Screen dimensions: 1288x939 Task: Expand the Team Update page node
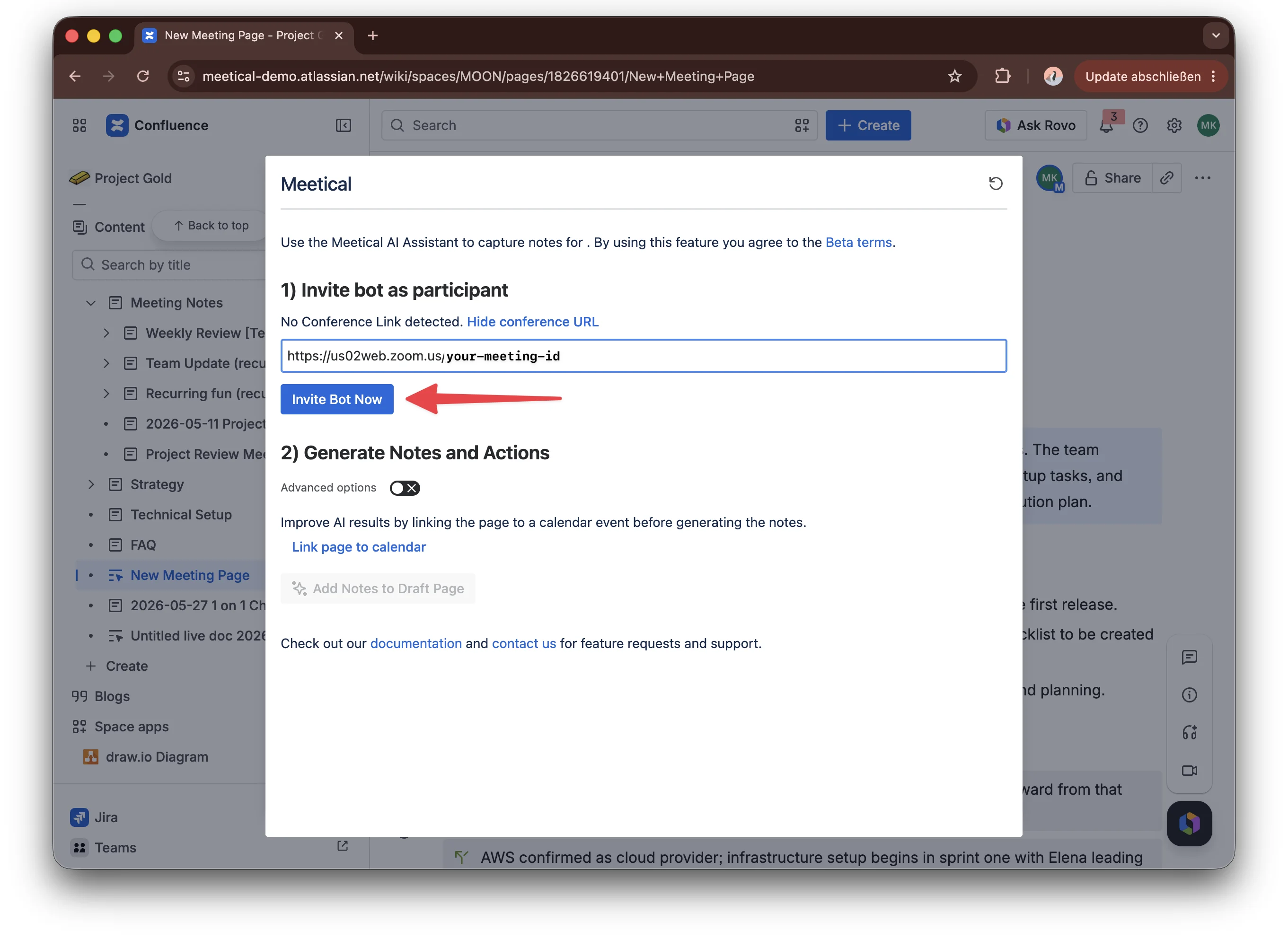[106, 363]
